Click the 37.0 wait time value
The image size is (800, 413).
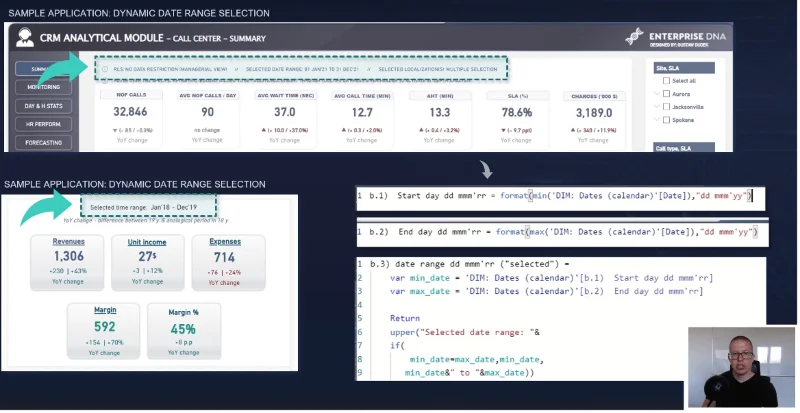285,112
